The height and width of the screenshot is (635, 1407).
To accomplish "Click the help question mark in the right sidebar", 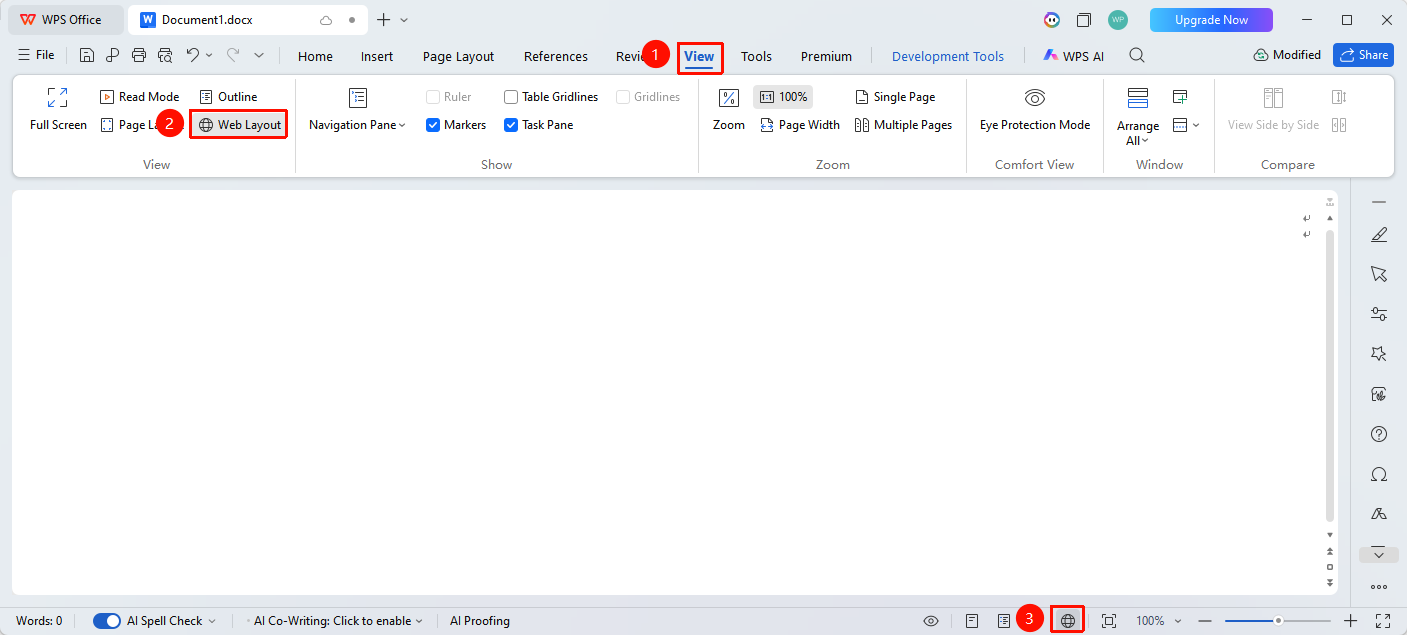I will [1379, 434].
